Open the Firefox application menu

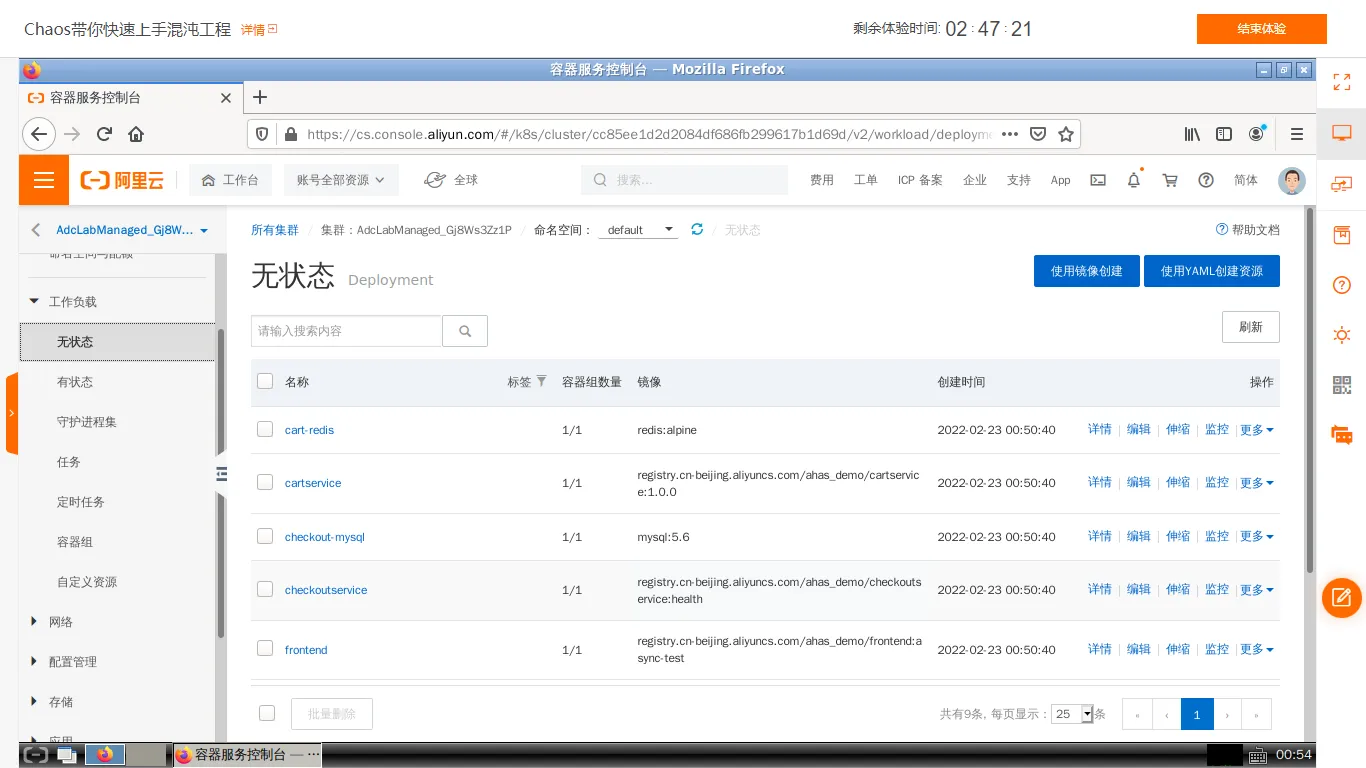(1297, 134)
